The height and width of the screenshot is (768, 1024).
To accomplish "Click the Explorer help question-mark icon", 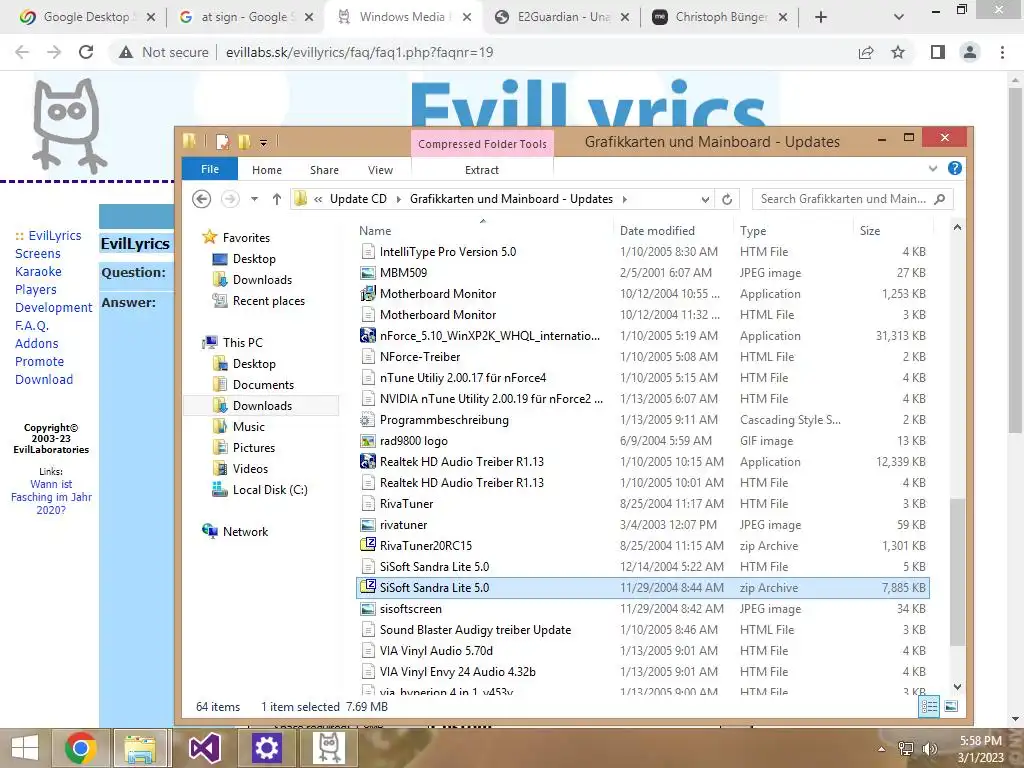I will pyautogui.click(x=954, y=168).
